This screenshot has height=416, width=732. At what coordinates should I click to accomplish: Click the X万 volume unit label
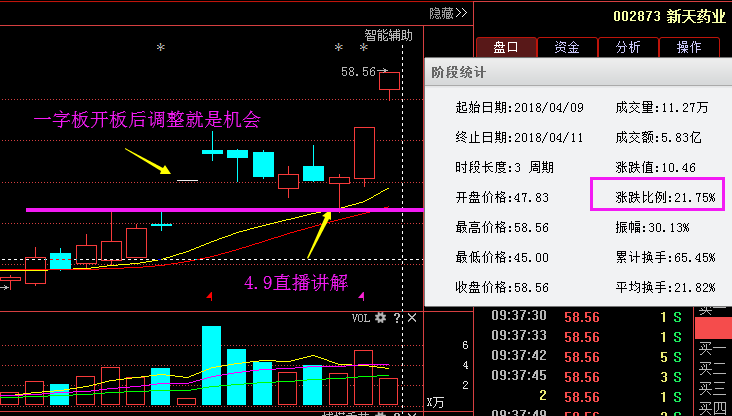[435, 402]
